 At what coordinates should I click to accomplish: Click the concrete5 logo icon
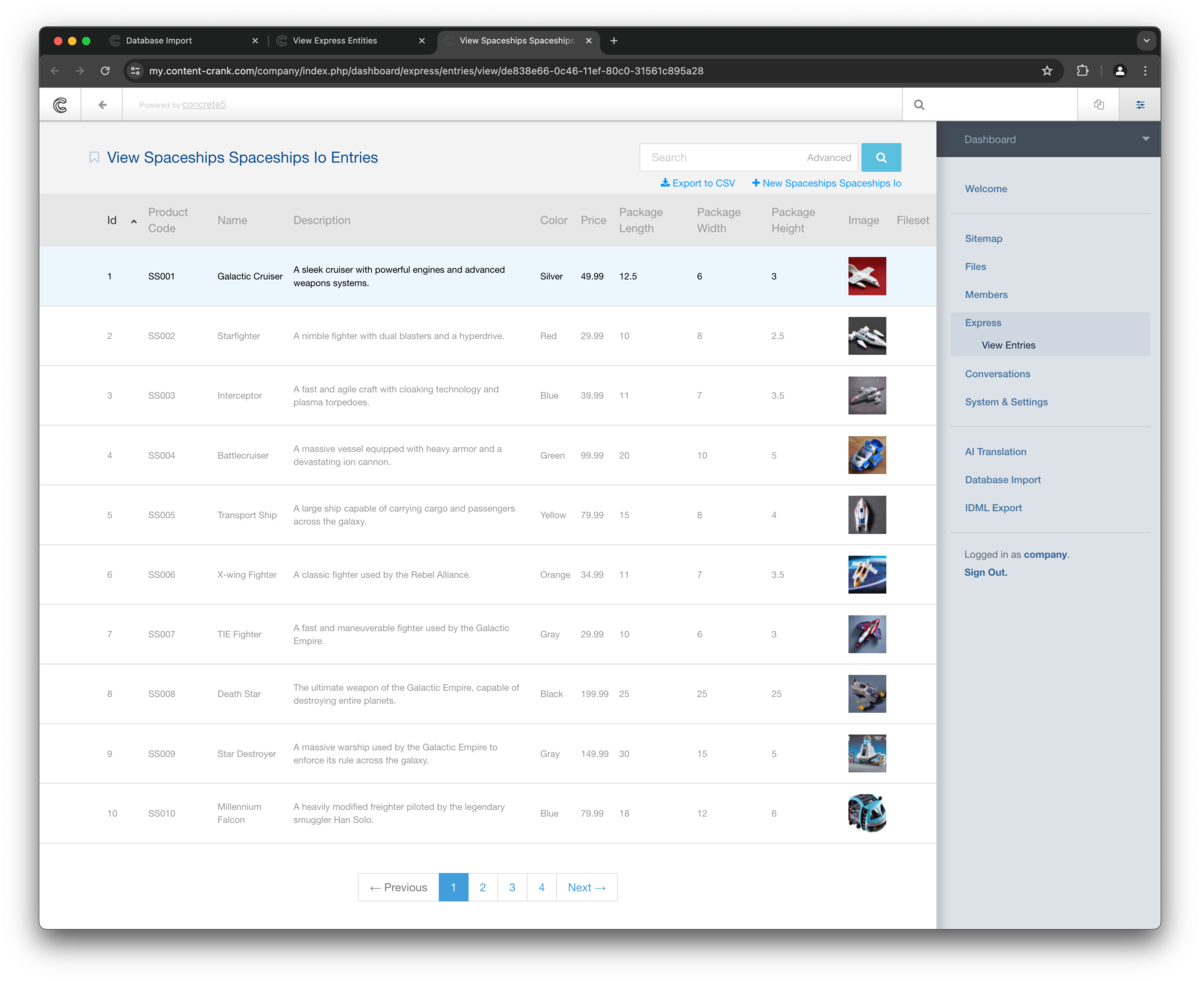pos(60,104)
